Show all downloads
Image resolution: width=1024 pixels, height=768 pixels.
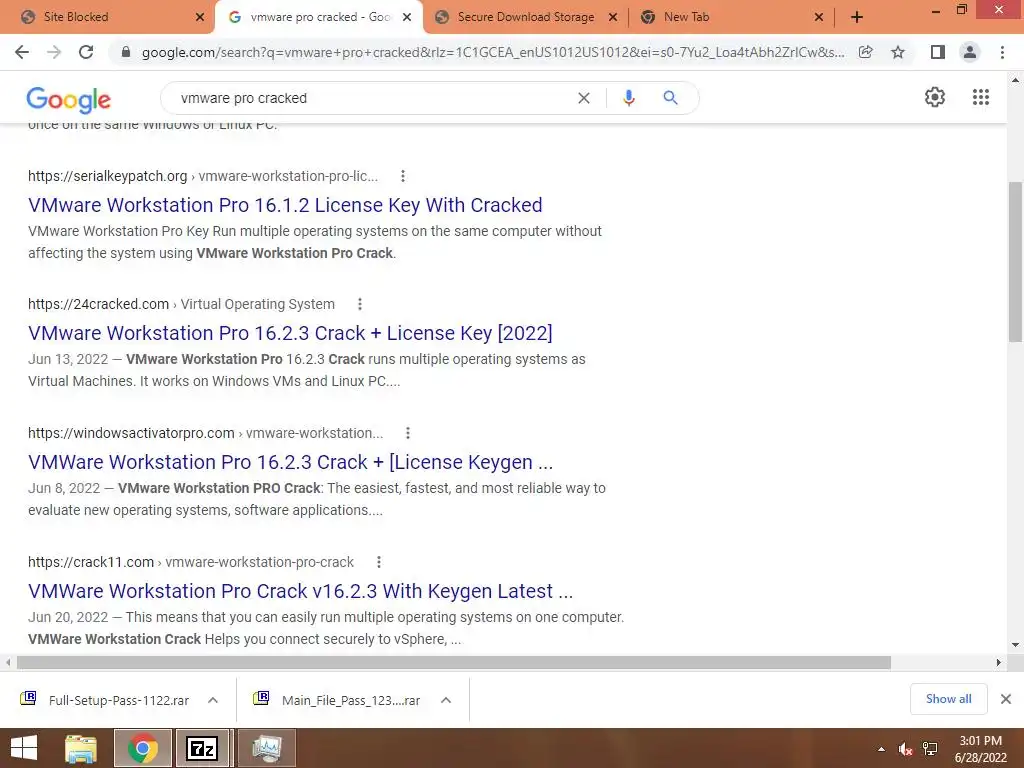(x=948, y=699)
